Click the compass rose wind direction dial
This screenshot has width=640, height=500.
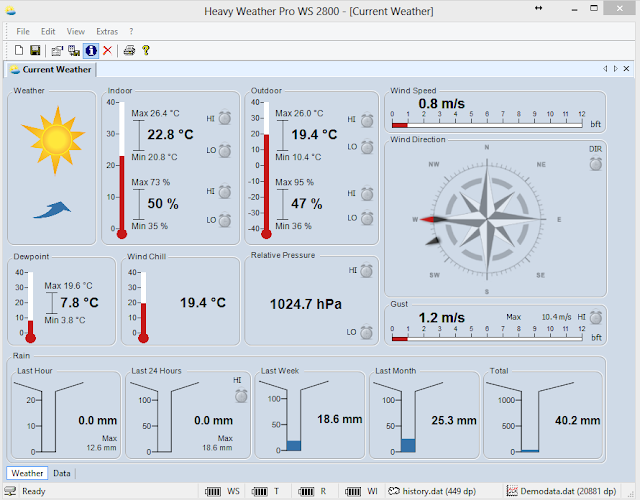click(x=487, y=219)
